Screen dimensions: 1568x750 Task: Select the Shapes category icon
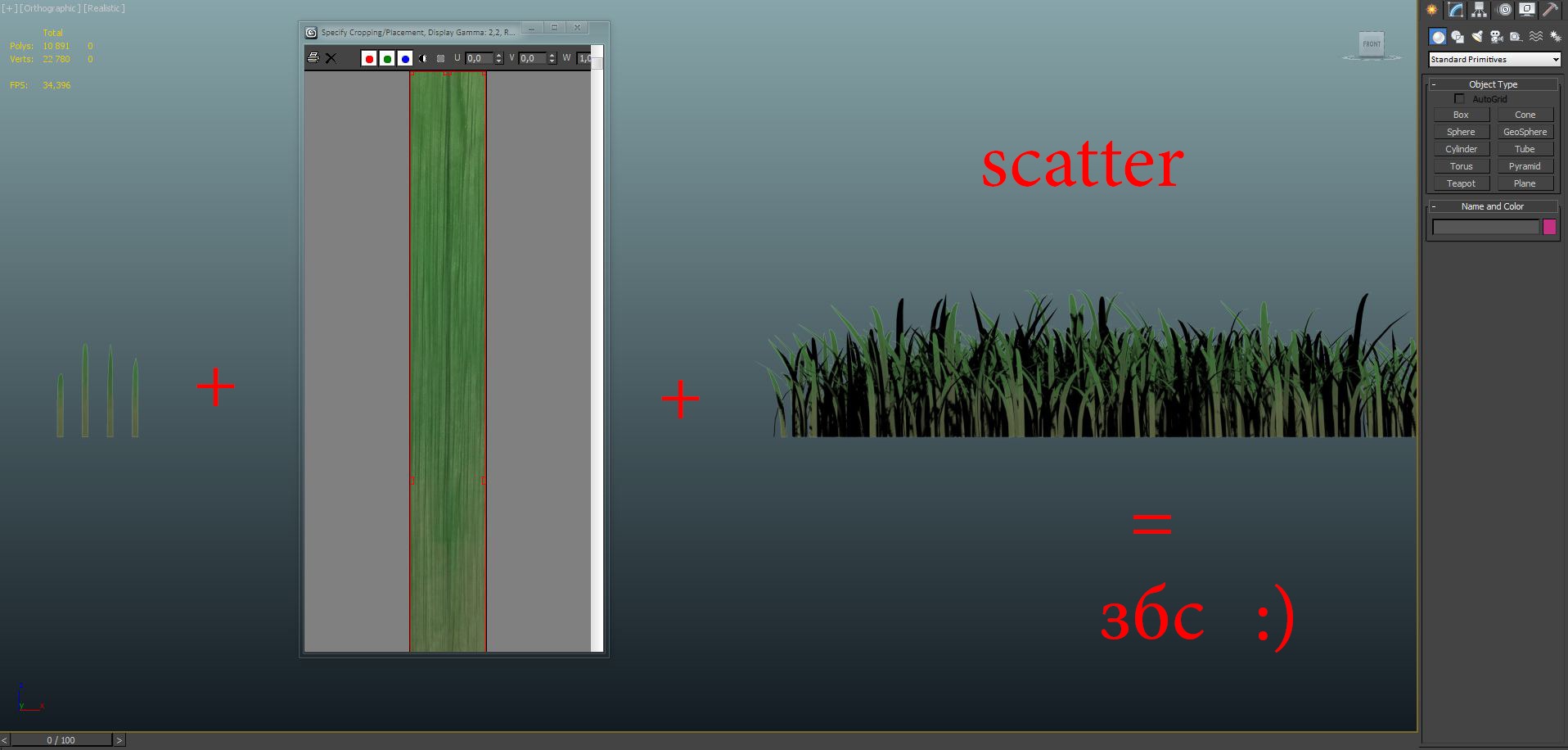click(1458, 37)
